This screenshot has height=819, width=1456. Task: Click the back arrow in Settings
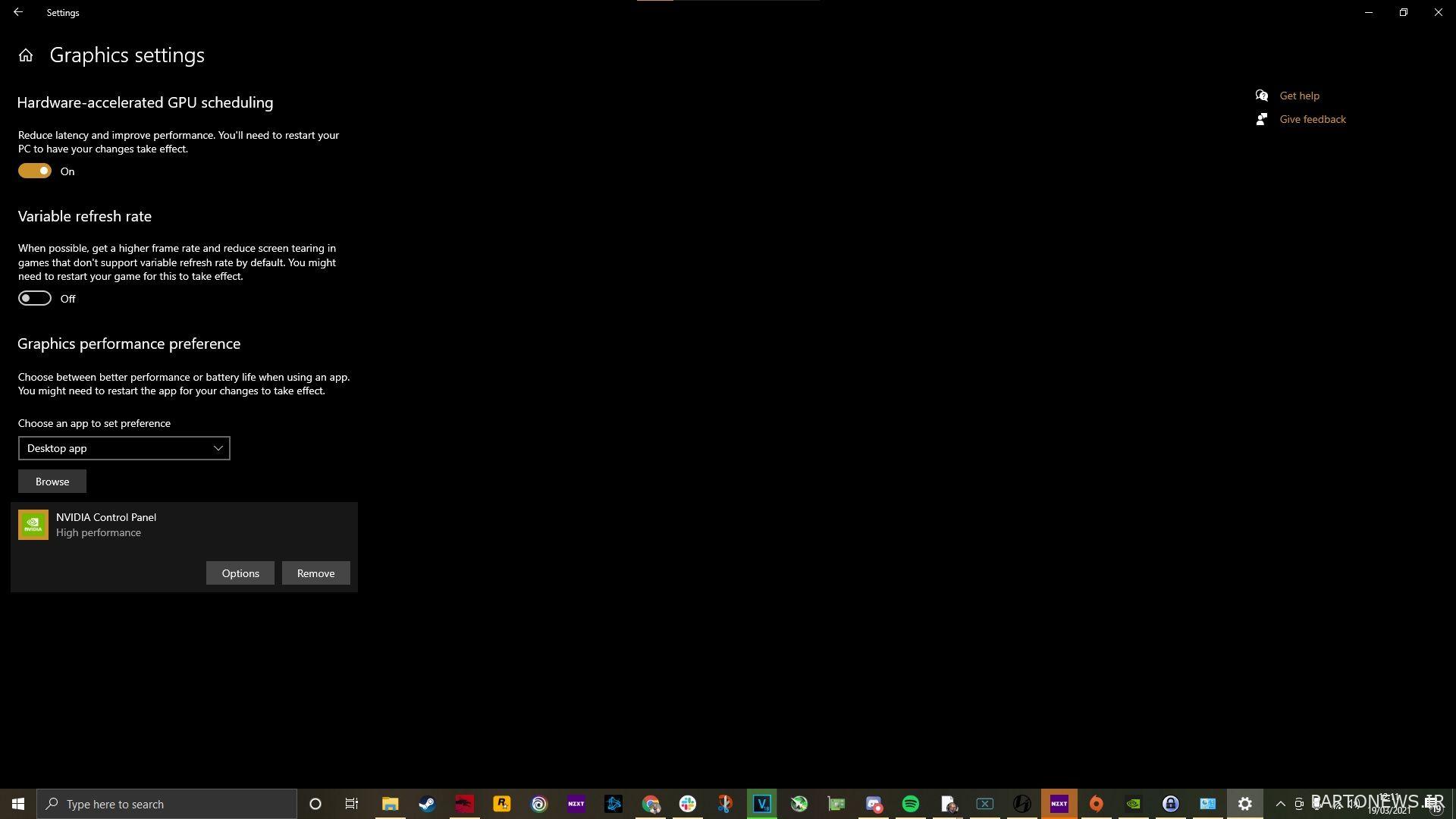coord(17,12)
